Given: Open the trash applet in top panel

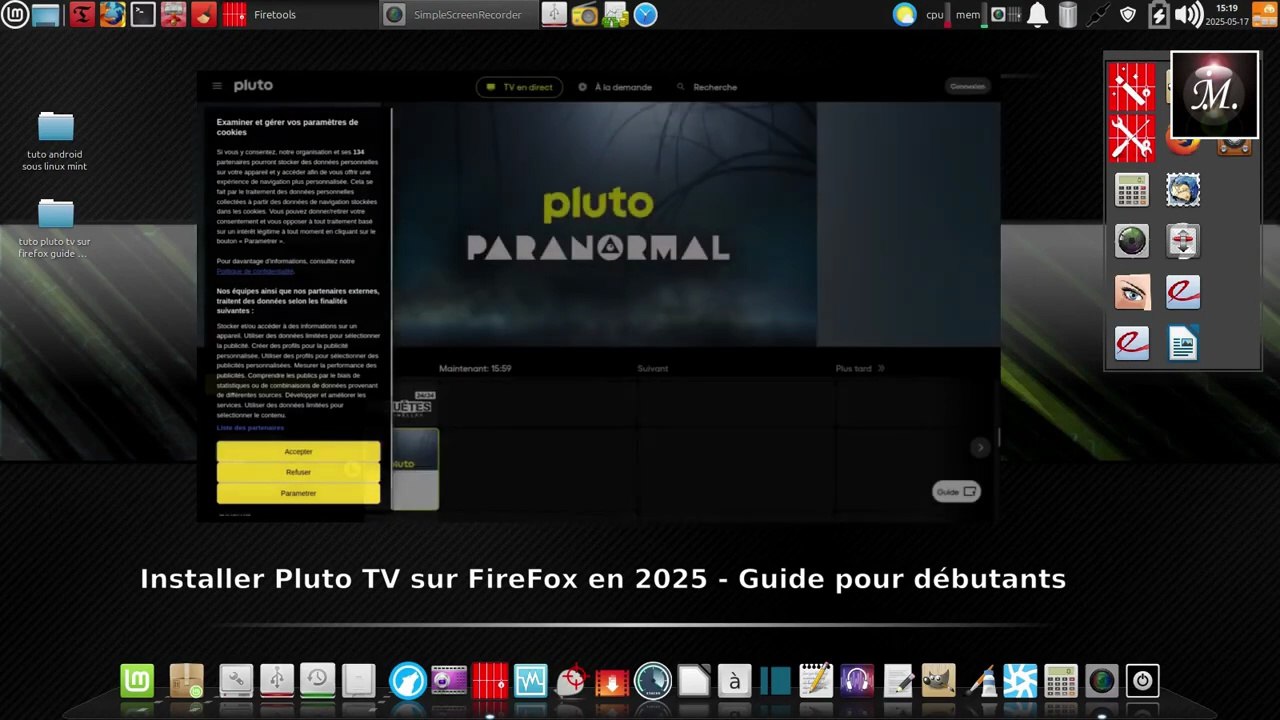Looking at the screenshot, I should coord(1068,14).
